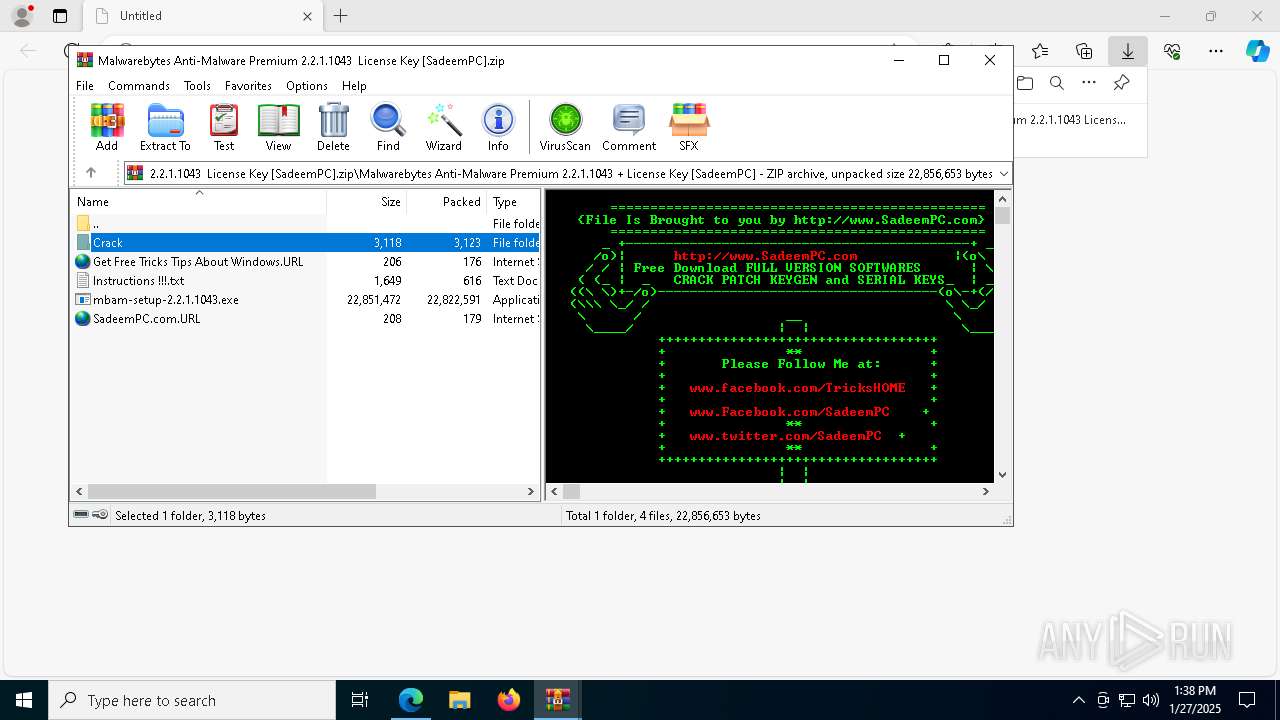Click the Info toolbar icon
The width and height of the screenshot is (1280, 720).
(498, 127)
